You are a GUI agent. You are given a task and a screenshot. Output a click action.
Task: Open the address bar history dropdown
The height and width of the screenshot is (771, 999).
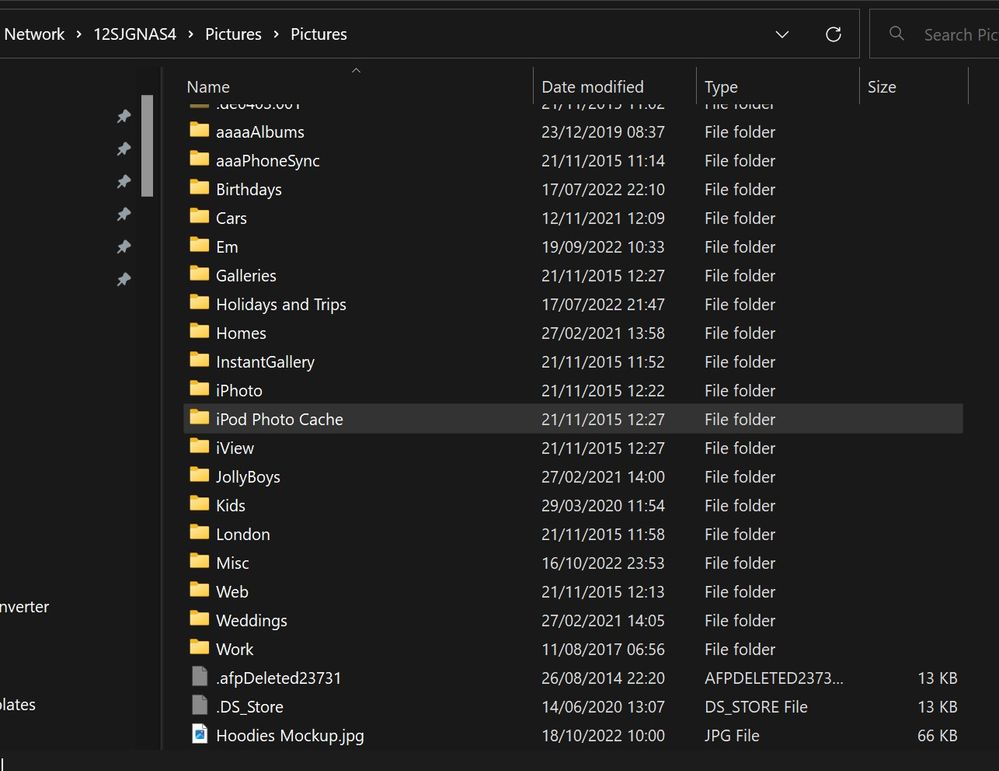click(782, 34)
